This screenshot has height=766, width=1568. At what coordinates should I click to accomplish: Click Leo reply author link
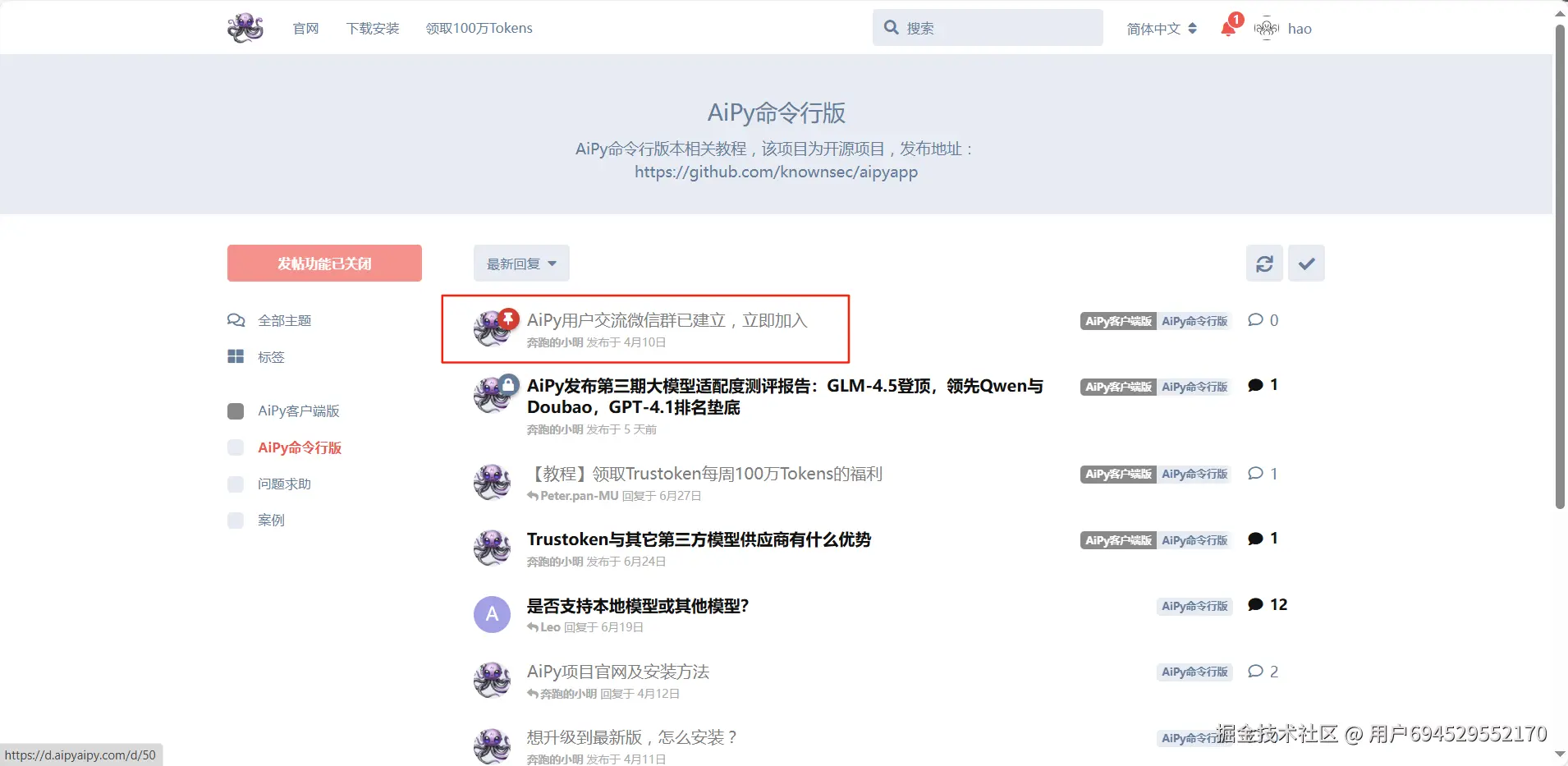tap(550, 627)
